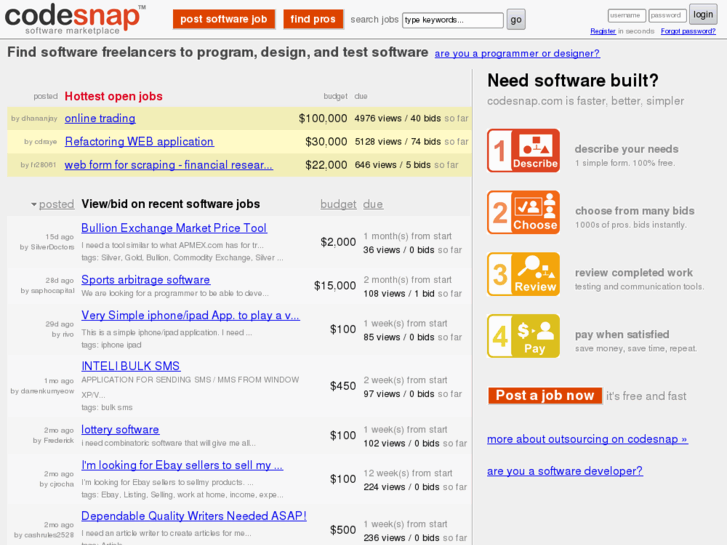727x545 pixels.
Task: Click 'by cjrocha' poster name
Action: click(57, 484)
